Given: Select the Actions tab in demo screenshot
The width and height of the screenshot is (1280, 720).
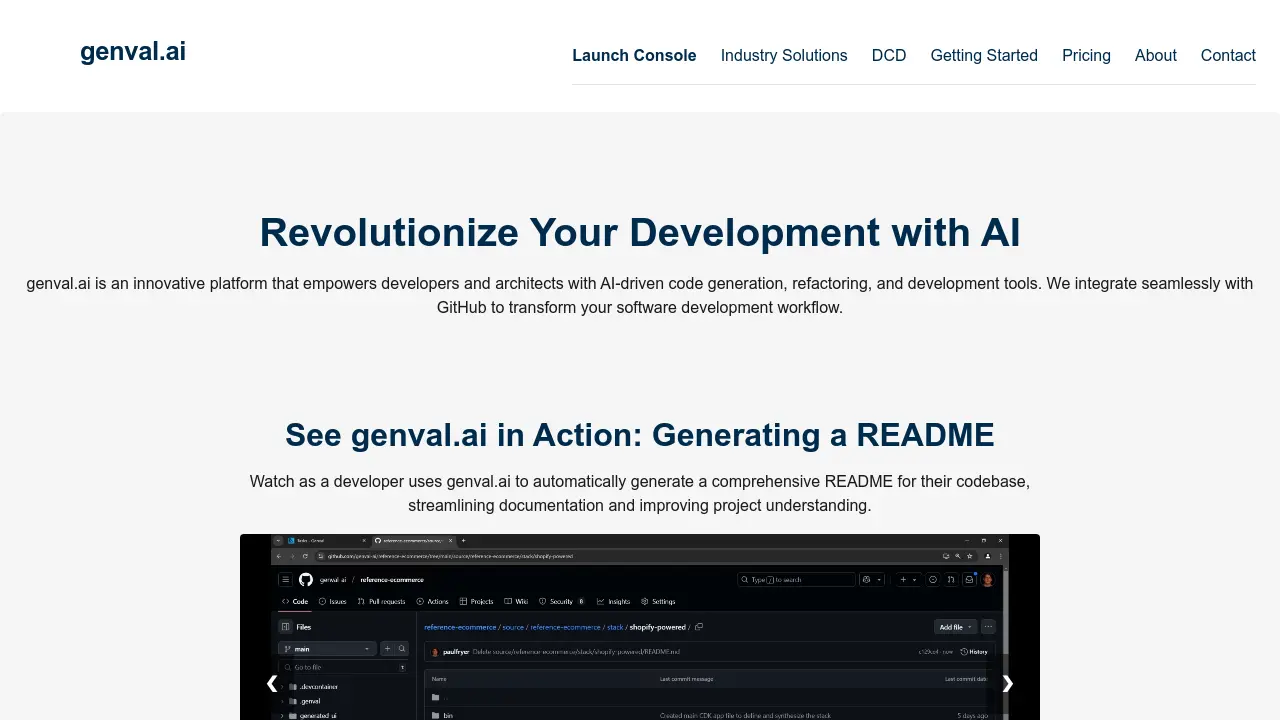Looking at the screenshot, I should (x=433, y=602).
